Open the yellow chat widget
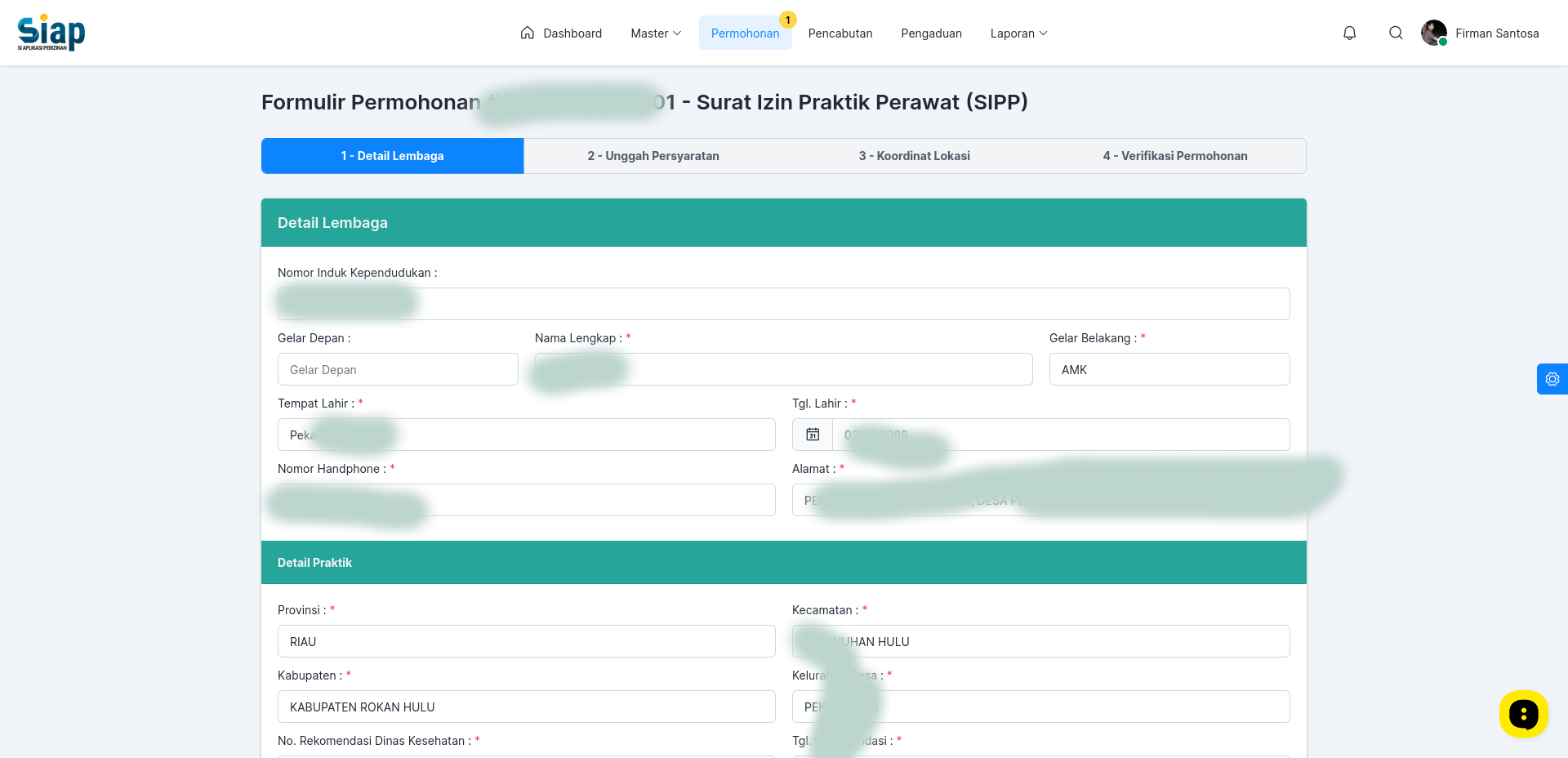1568x758 pixels. [1524, 714]
